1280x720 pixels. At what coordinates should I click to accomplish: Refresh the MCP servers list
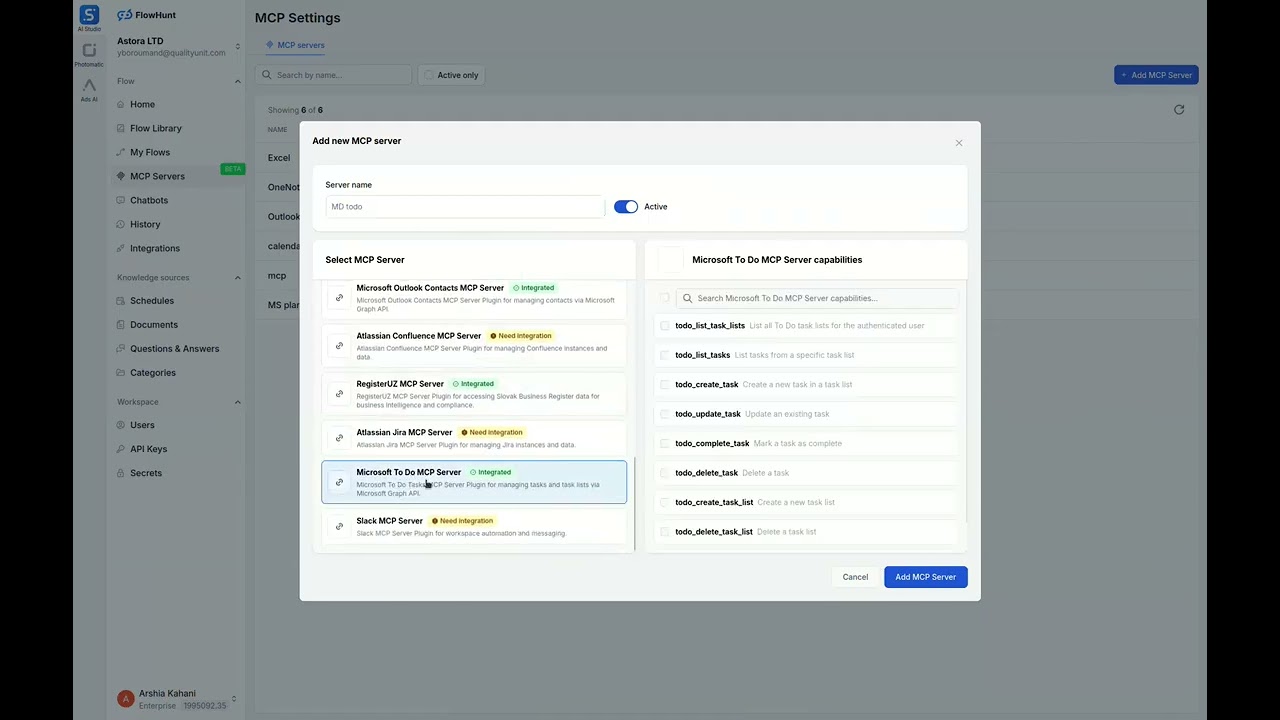point(1179,110)
